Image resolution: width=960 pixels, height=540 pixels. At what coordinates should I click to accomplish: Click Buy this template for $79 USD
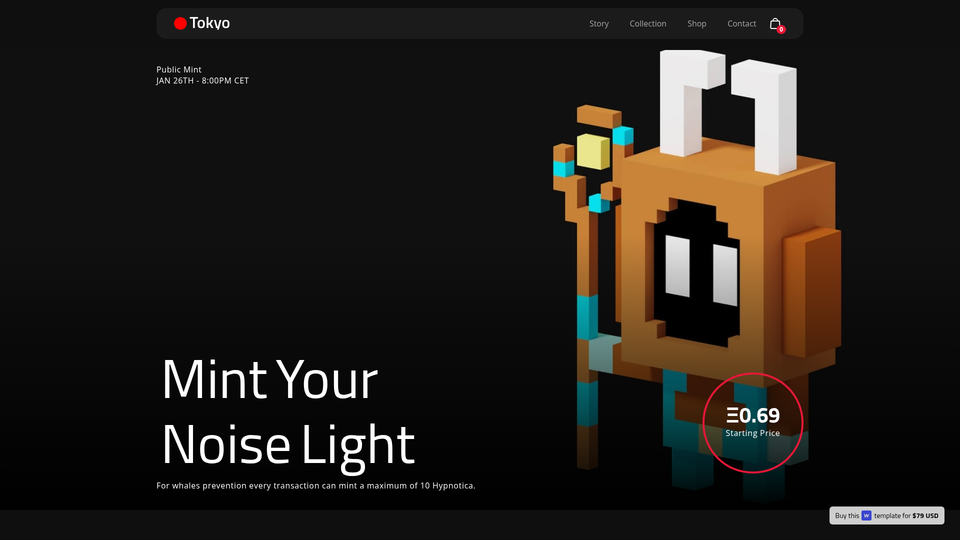point(887,516)
